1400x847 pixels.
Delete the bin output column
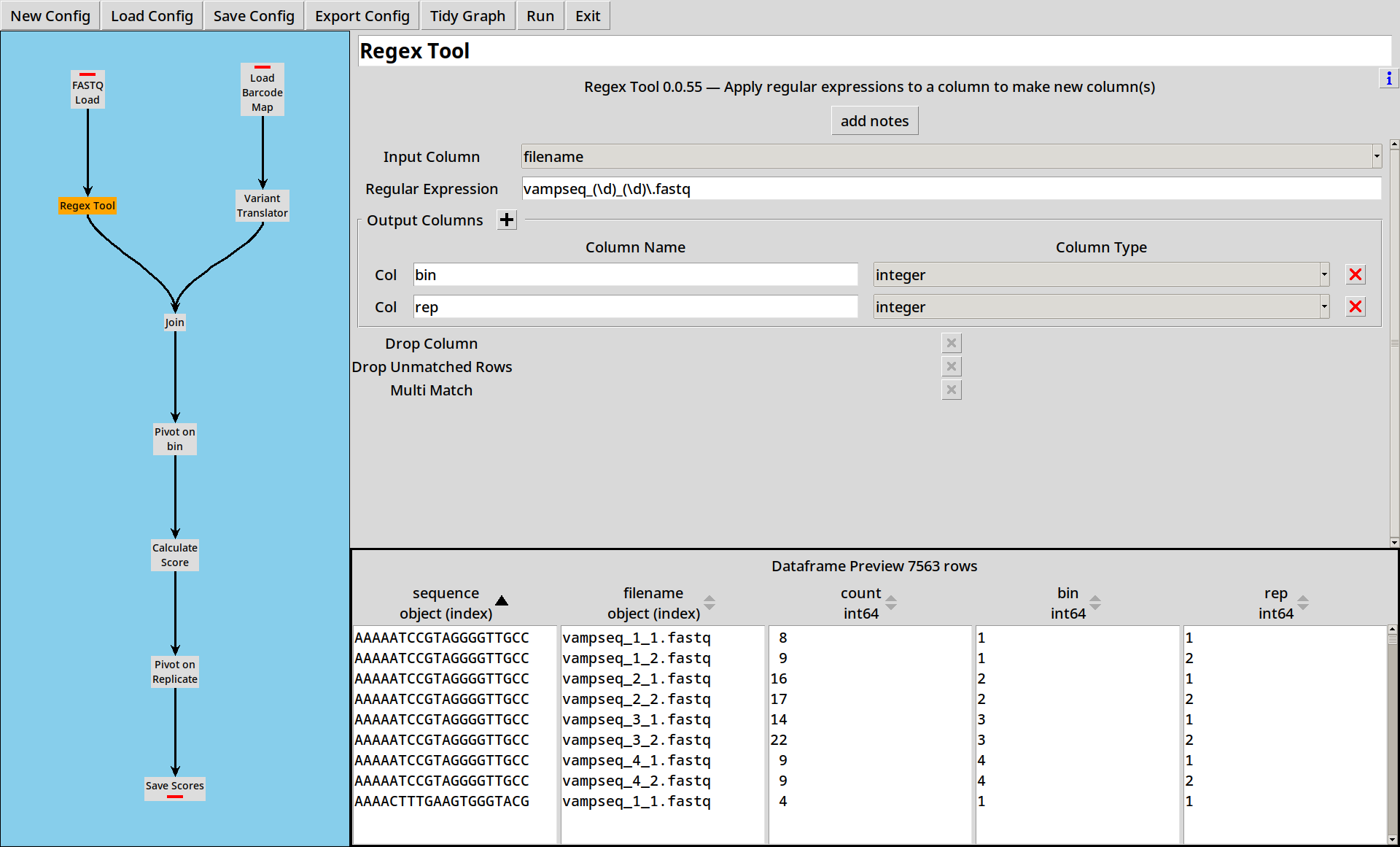point(1356,275)
